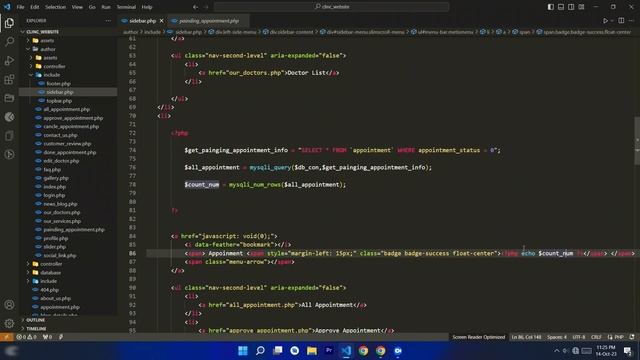Expand the database folder

pyautogui.click(x=51, y=272)
